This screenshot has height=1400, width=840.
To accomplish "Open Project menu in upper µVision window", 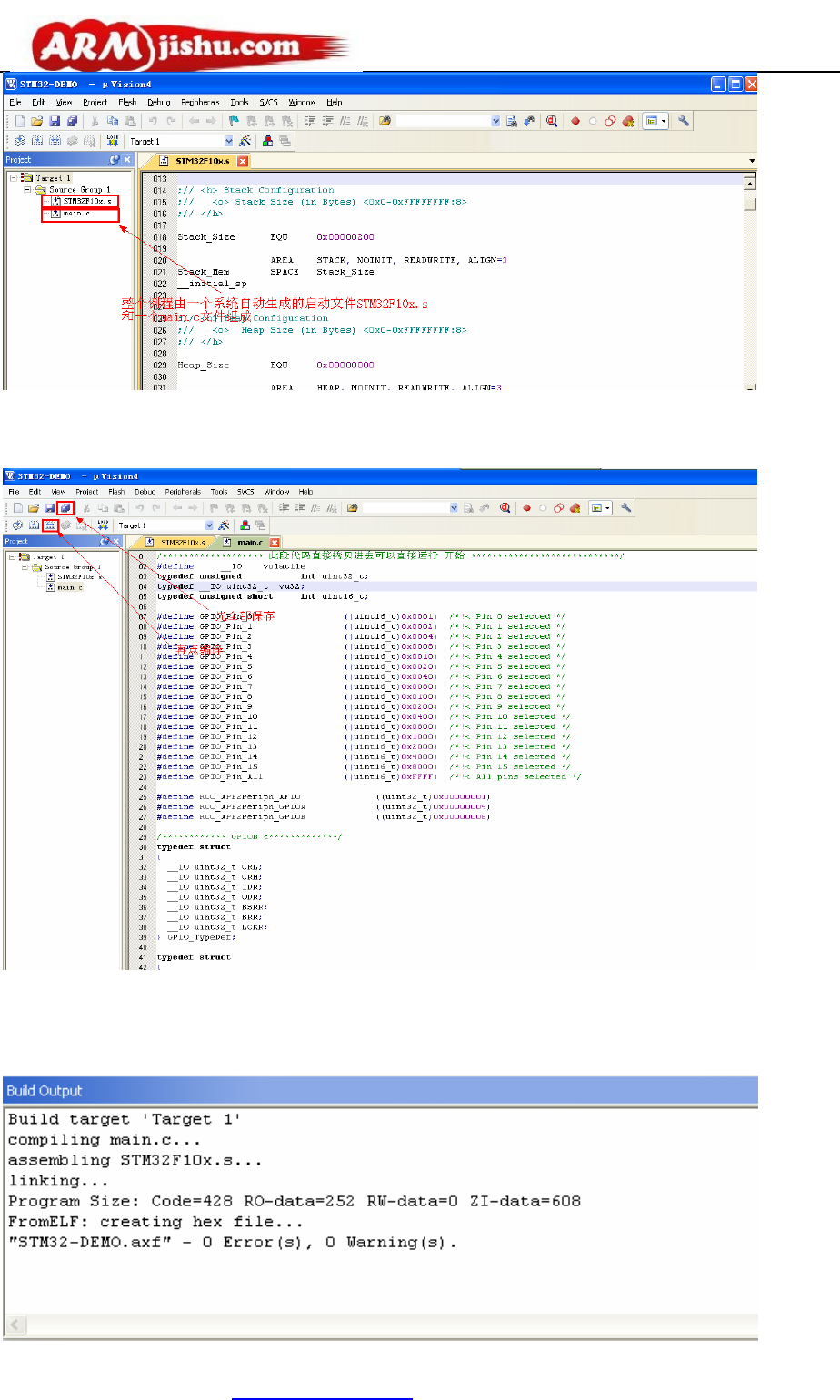I will [x=95, y=103].
